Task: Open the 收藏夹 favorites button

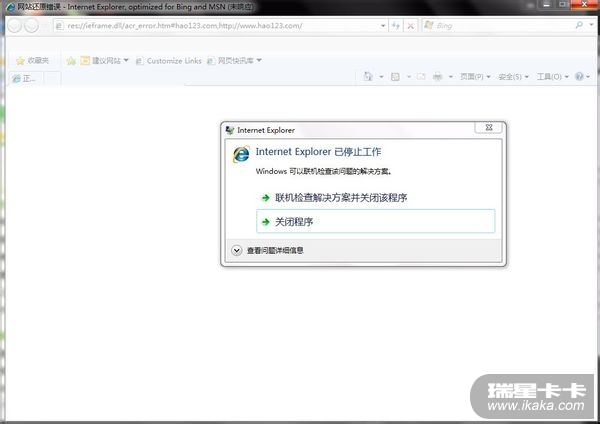Action: [32, 60]
